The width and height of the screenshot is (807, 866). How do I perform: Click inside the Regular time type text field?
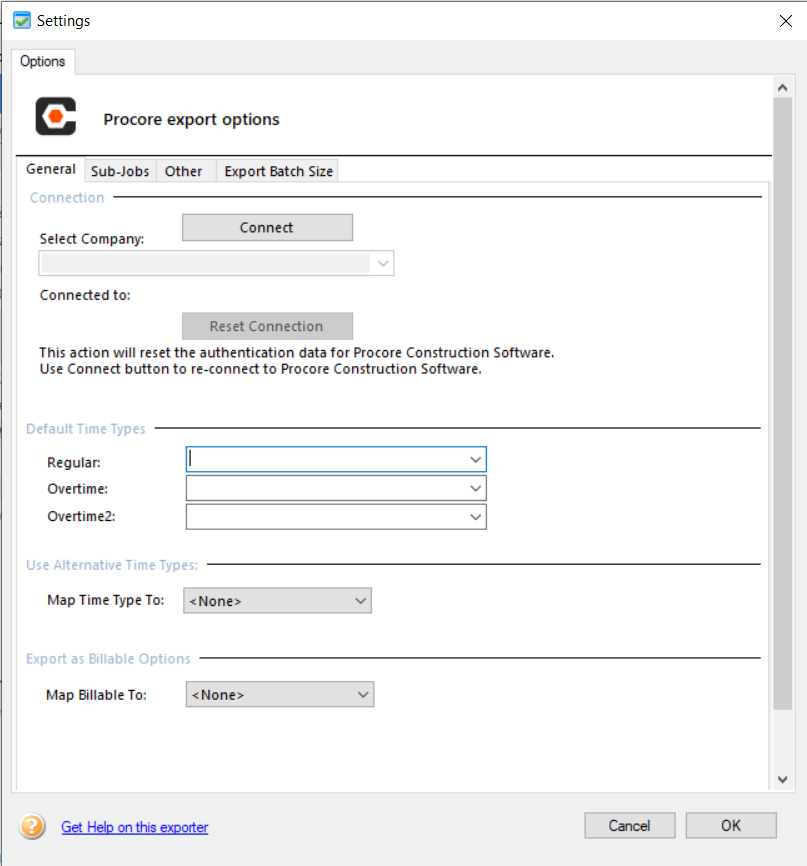pos(326,460)
